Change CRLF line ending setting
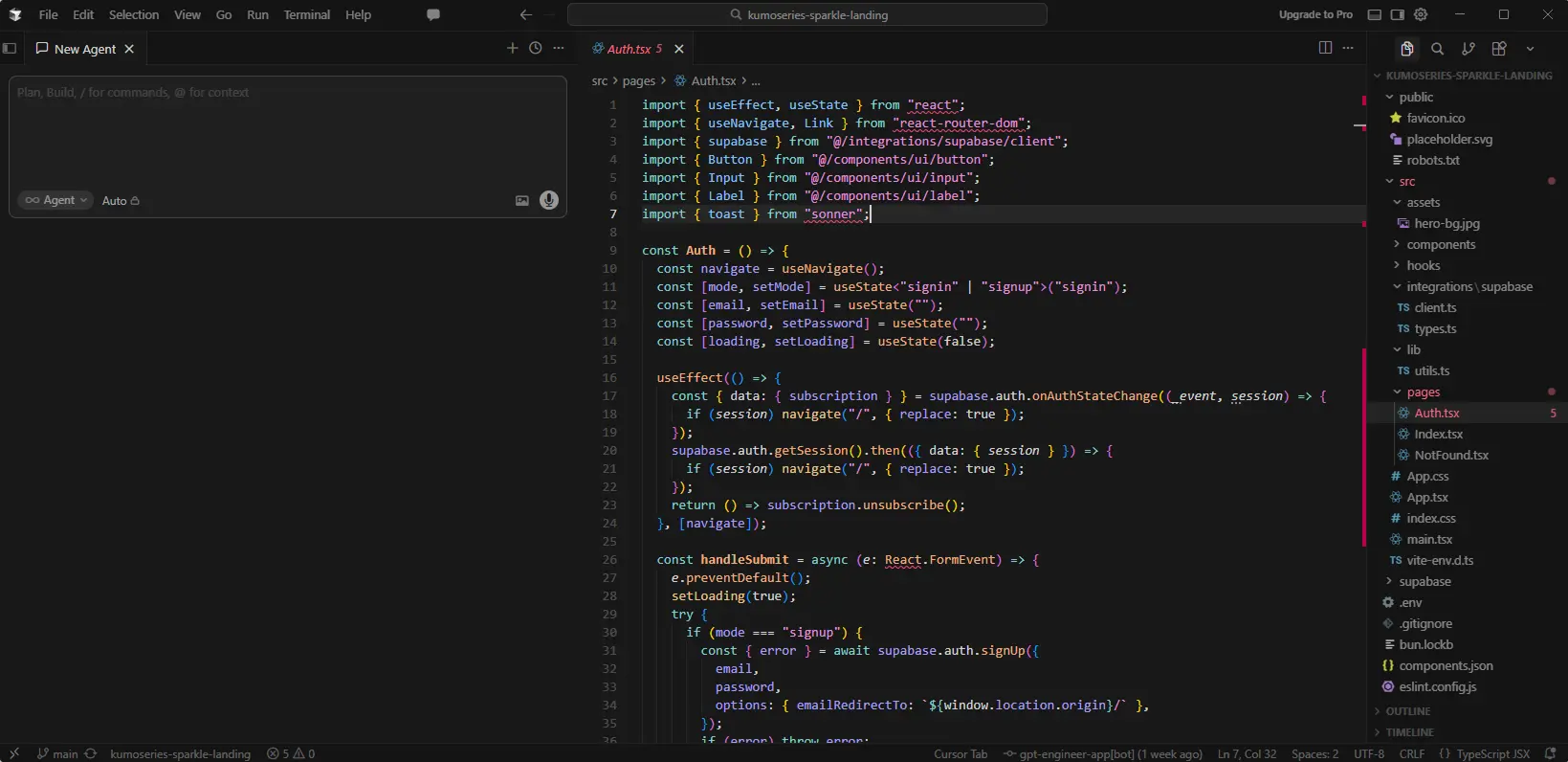Image resolution: width=1568 pixels, height=762 pixels. point(1412,753)
